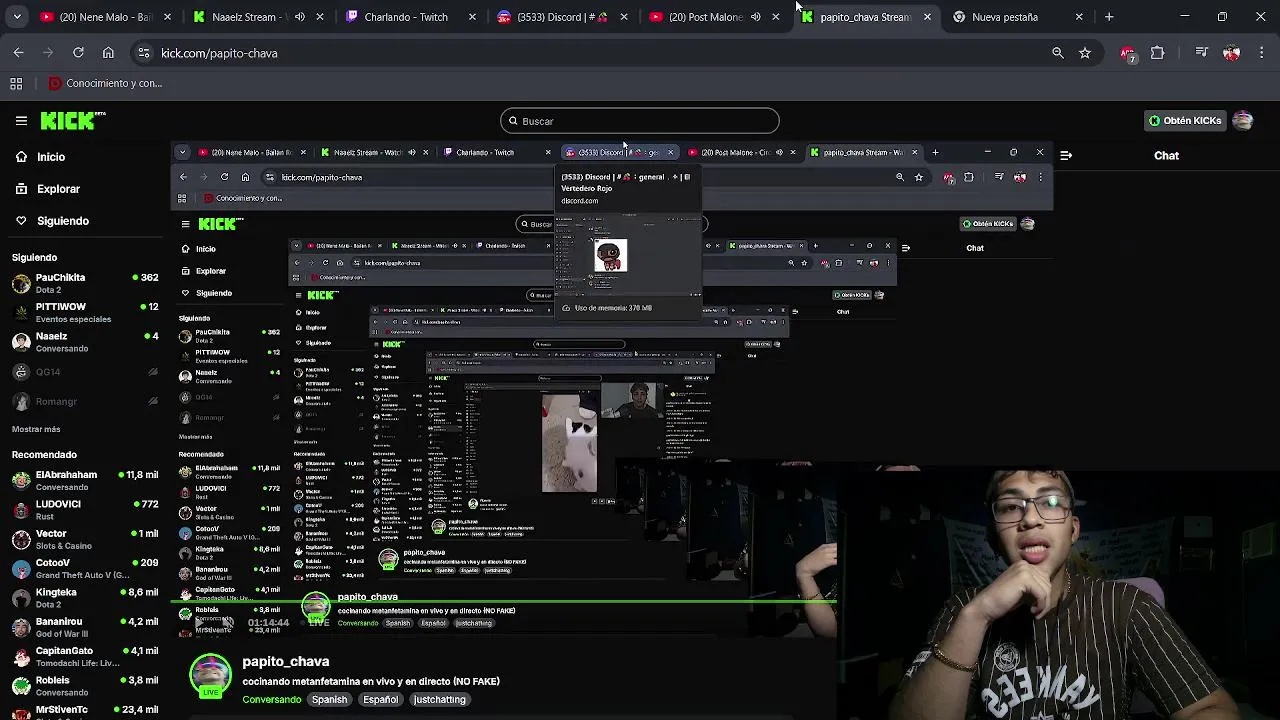Switch to the Discord tab
Screen dimensions: 1280x720
point(560,17)
